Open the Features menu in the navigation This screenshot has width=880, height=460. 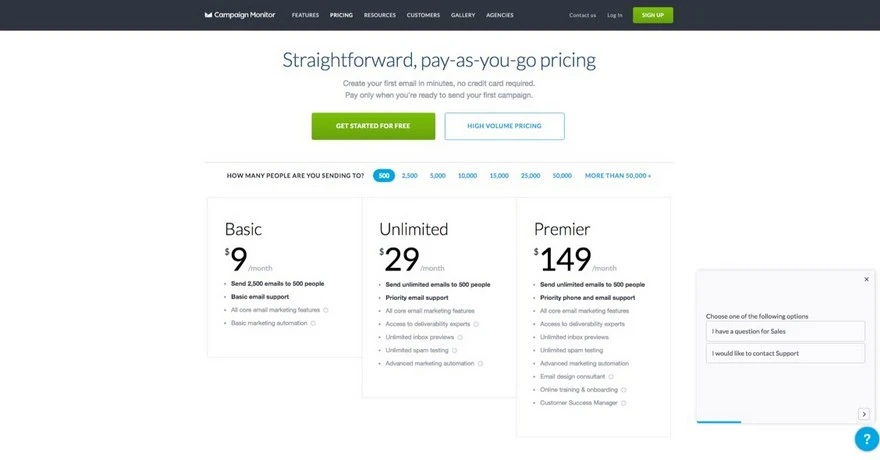click(305, 15)
